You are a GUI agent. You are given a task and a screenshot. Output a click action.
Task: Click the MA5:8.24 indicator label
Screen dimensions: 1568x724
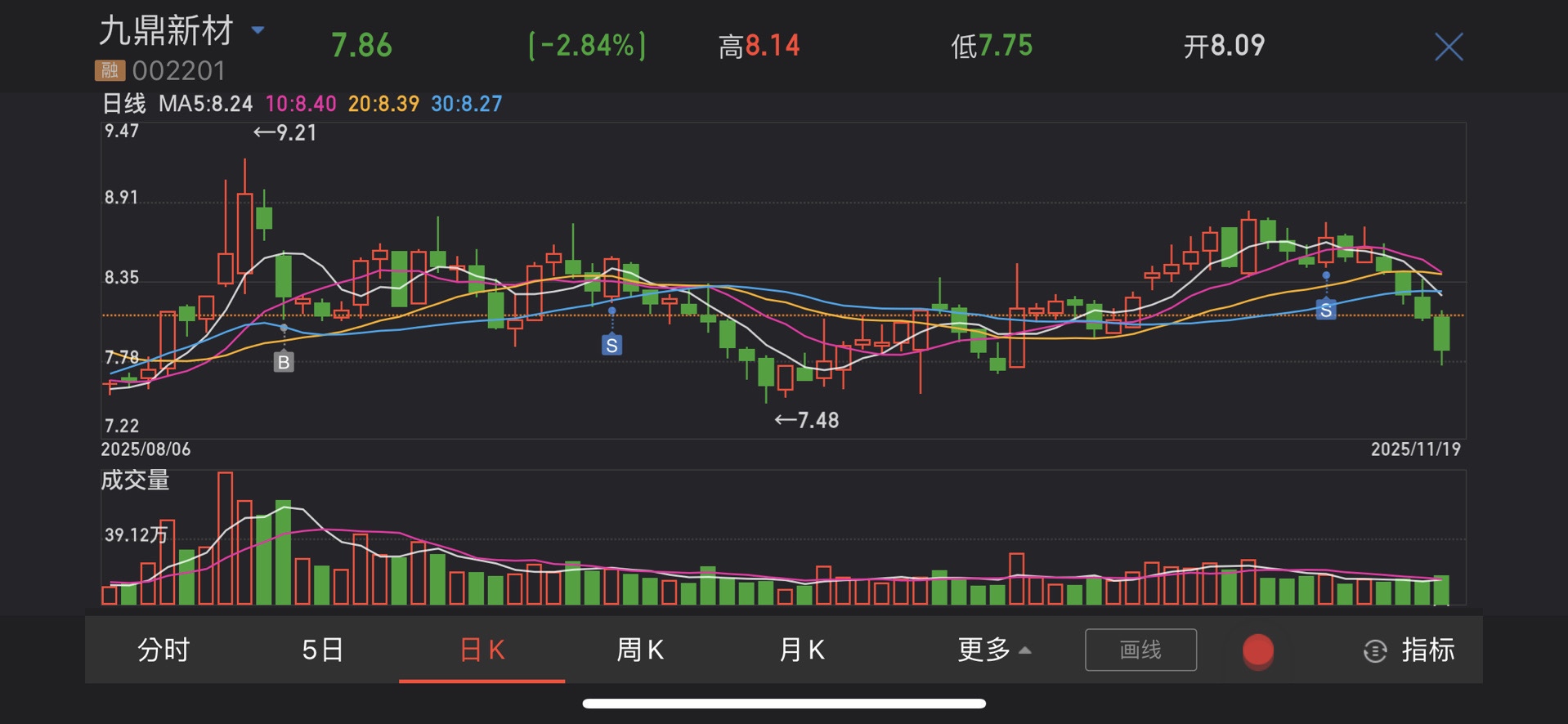[205, 104]
